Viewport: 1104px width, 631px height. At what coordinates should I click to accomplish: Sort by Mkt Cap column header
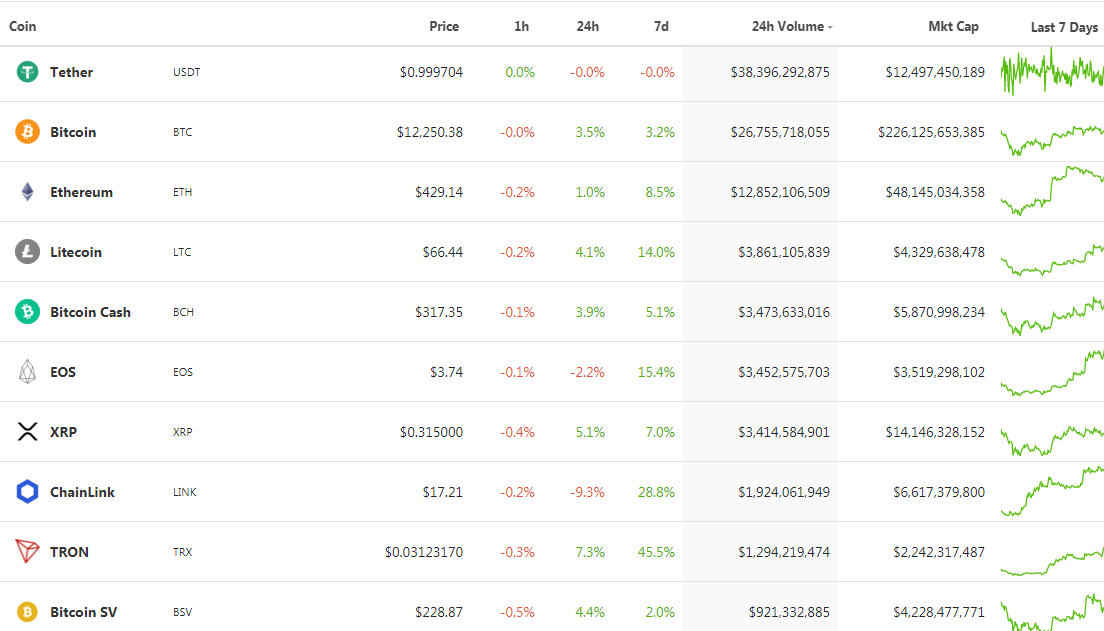(x=953, y=27)
